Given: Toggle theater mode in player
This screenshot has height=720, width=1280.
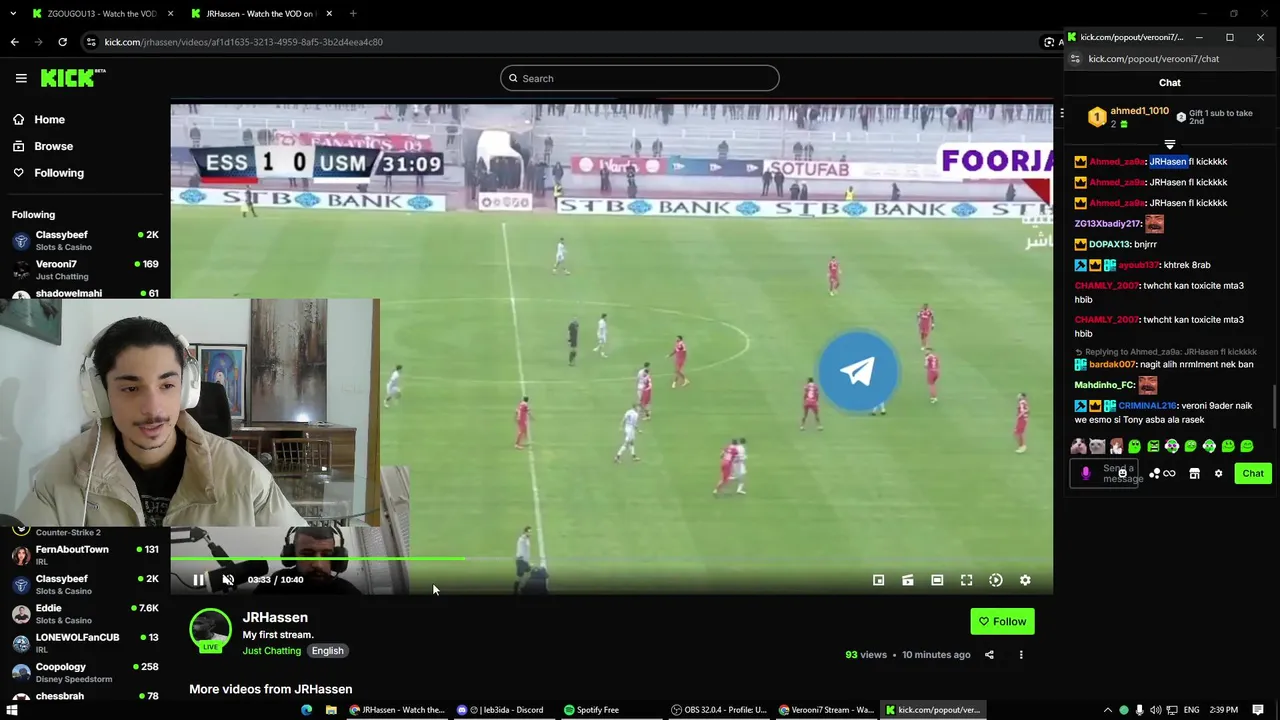Looking at the screenshot, I should pos(937,580).
